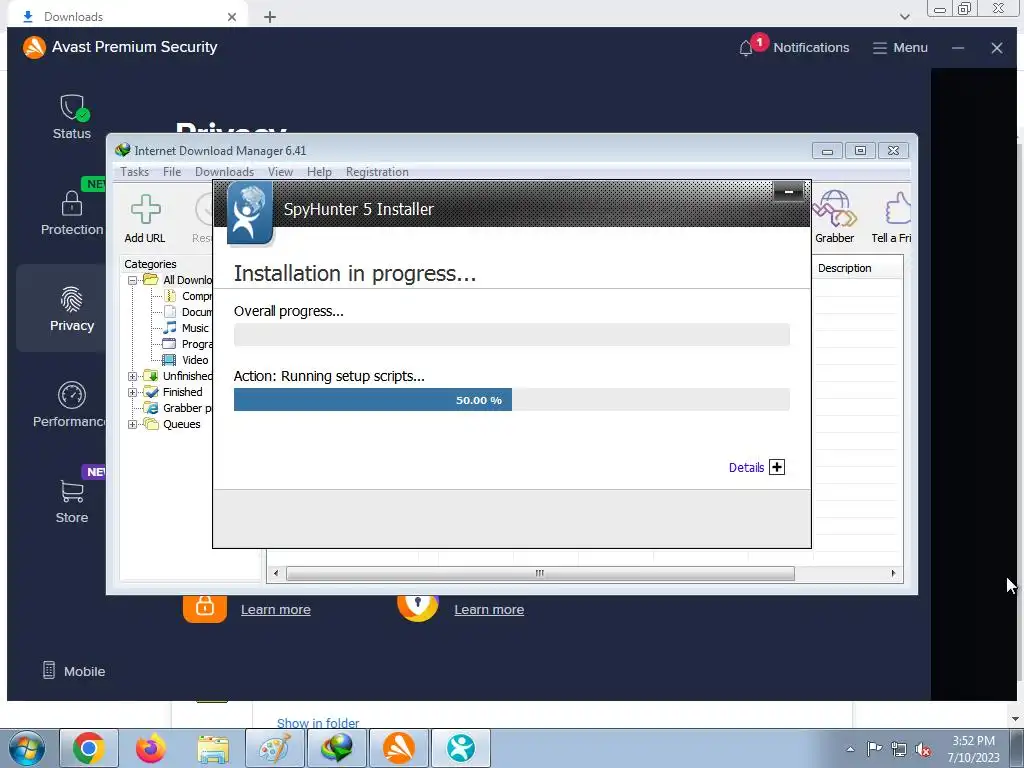Open the Avast Store cart section
The width and height of the screenshot is (1024, 768).
(x=72, y=501)
